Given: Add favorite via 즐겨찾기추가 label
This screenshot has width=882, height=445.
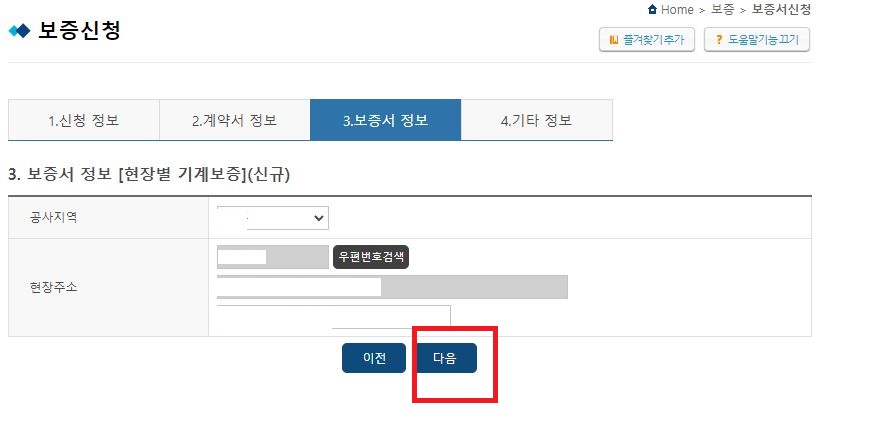Looking at the screenshot, I should point(654,40).
